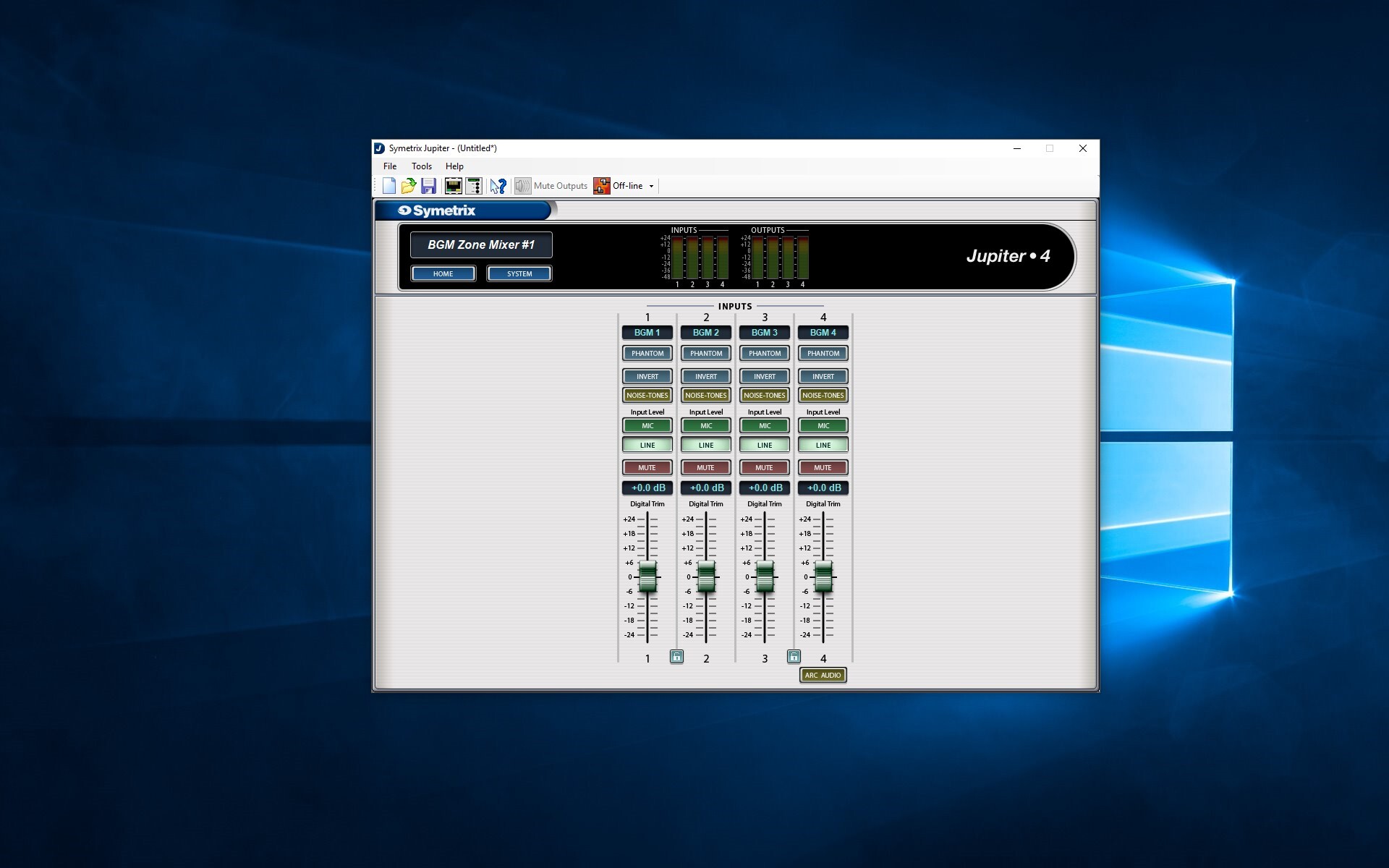Expand the Off-line dropdown arrow
The height and width of the screenshot is (868, 1389).
(x=651, y=187)
